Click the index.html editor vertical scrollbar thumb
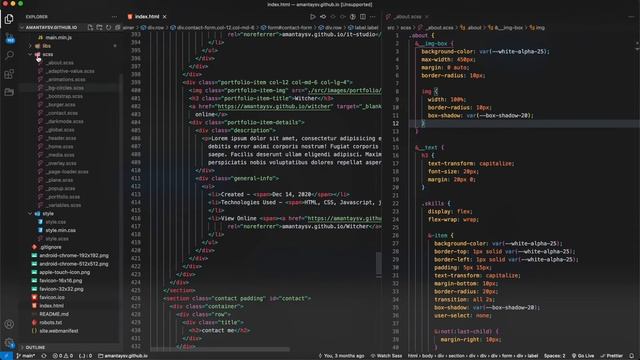The width and height of the screenshot is (640, 360). tap(379, 264)
